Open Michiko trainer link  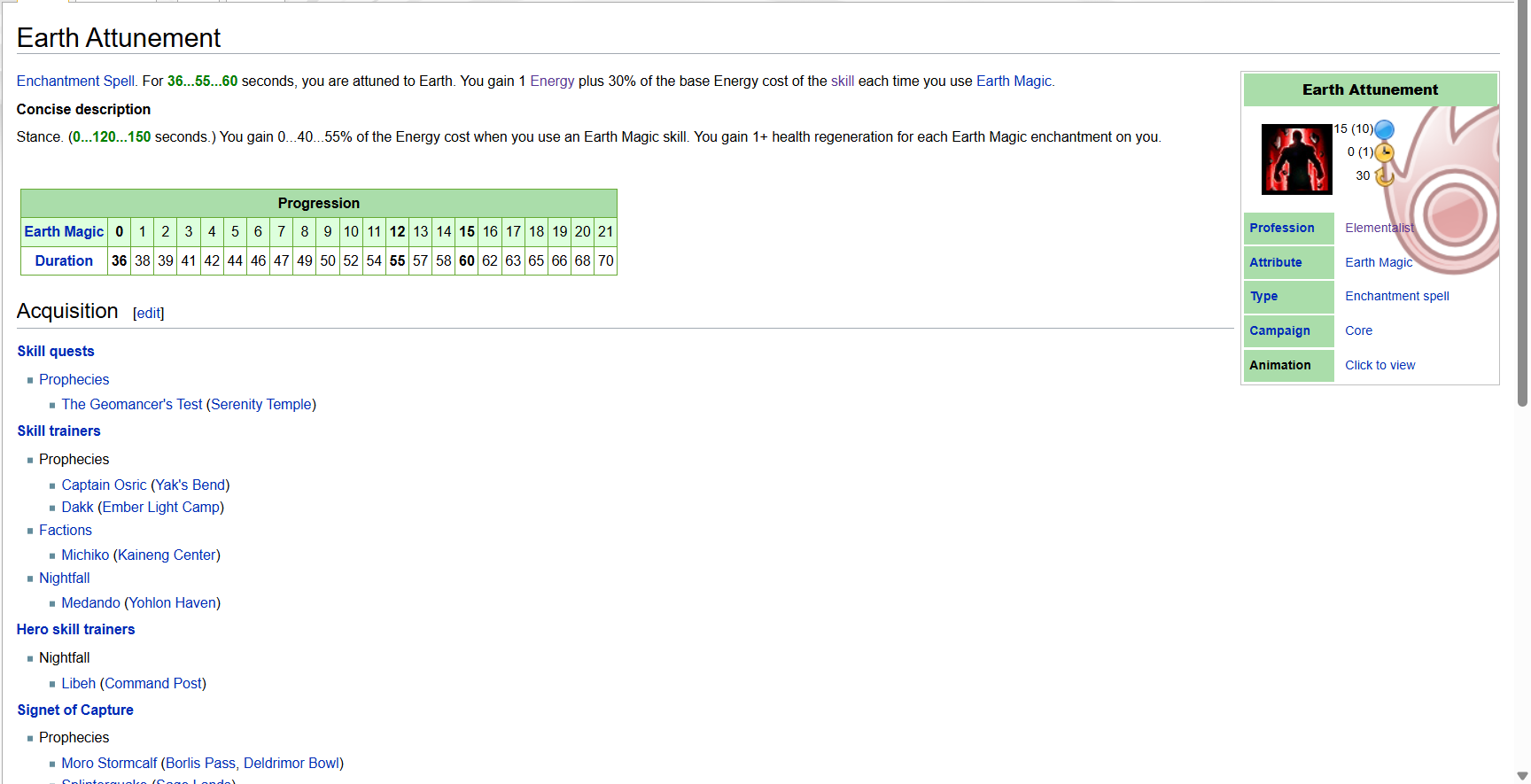point(85,555)
